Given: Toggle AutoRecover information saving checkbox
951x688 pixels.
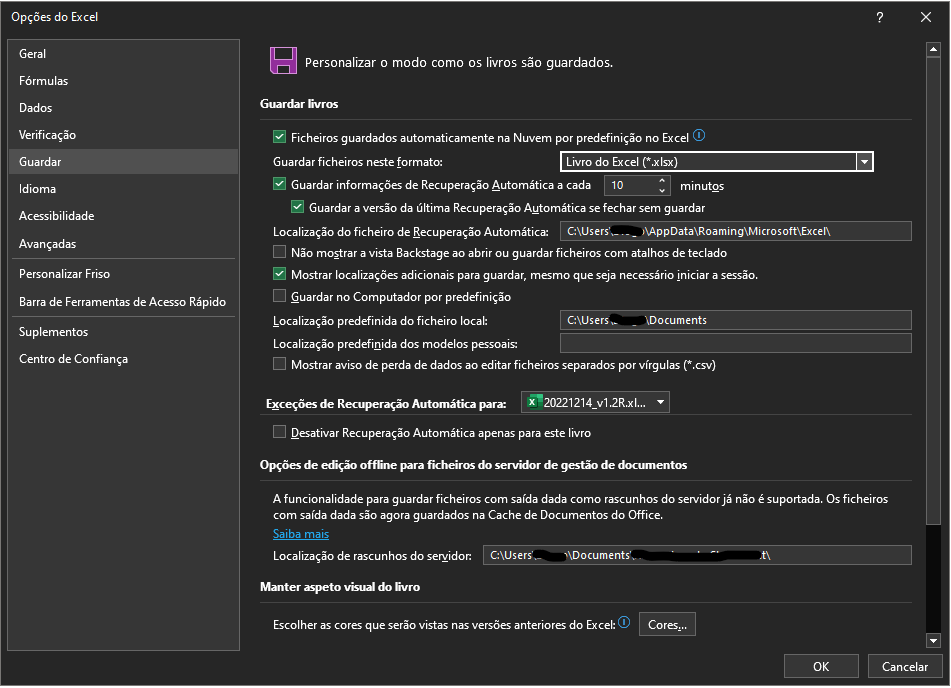Looking at the screenshot, I should [280, 184].
